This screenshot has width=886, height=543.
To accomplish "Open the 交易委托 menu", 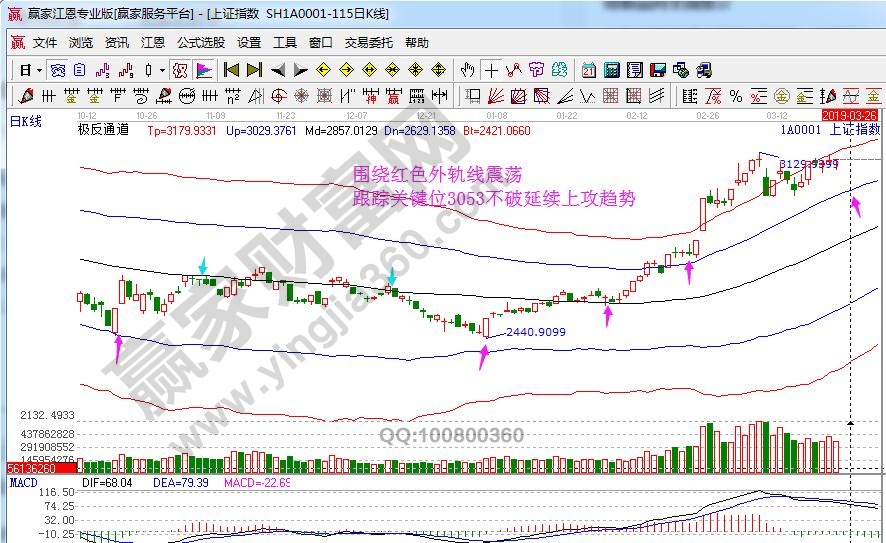I will (x=369, y=43).
